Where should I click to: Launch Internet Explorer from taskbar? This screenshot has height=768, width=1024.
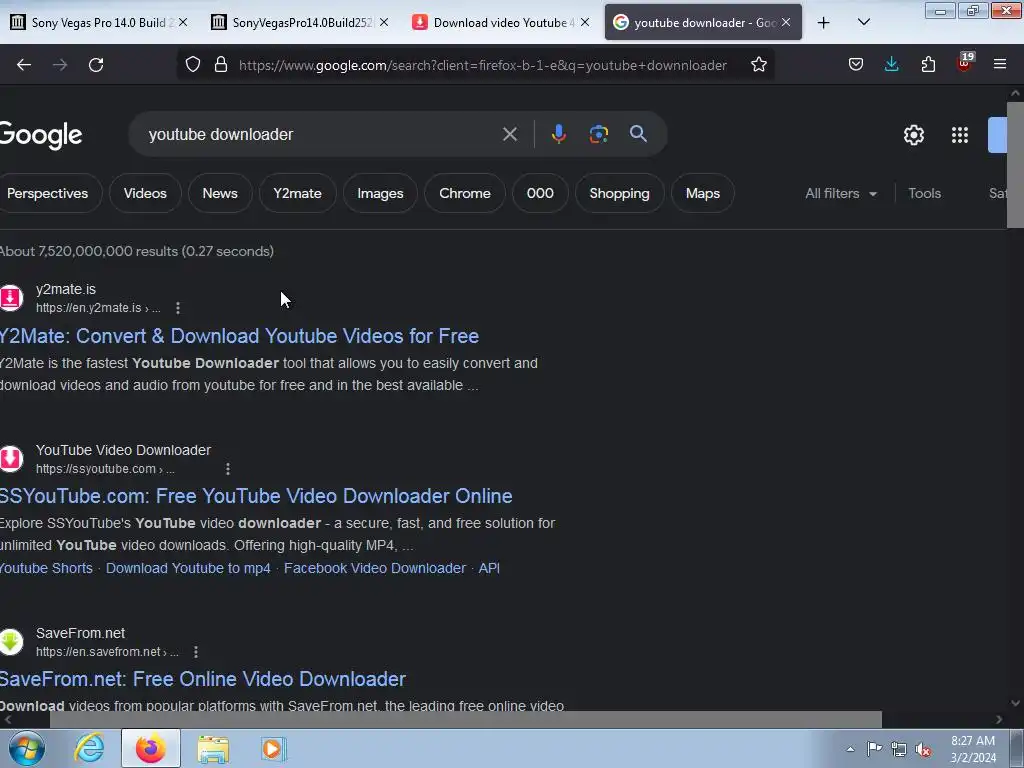tap(89, 748)
